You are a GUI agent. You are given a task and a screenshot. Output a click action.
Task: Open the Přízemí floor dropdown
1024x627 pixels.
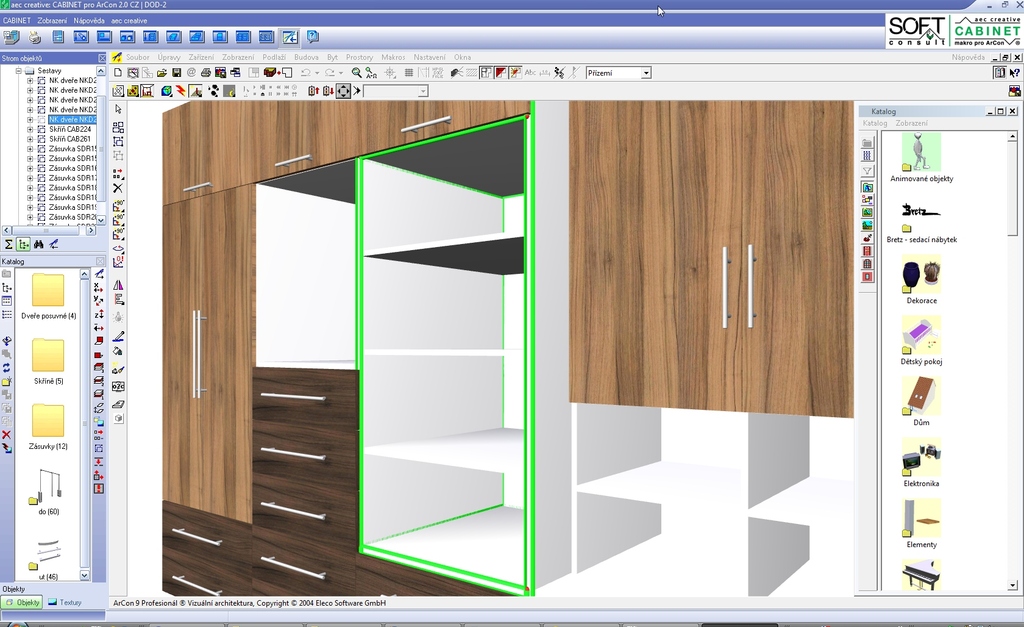646,73
